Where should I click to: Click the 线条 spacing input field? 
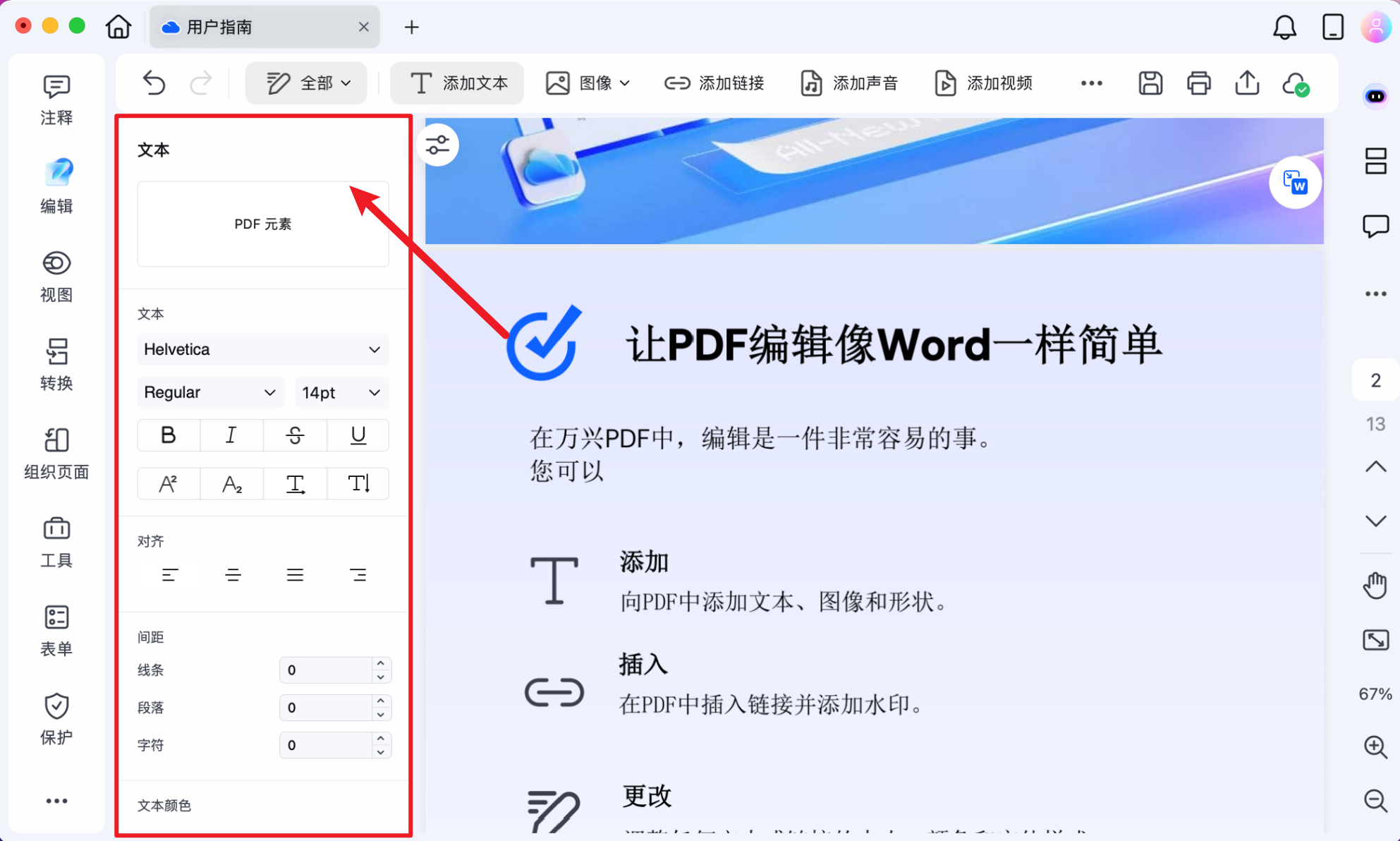point(328,670)
